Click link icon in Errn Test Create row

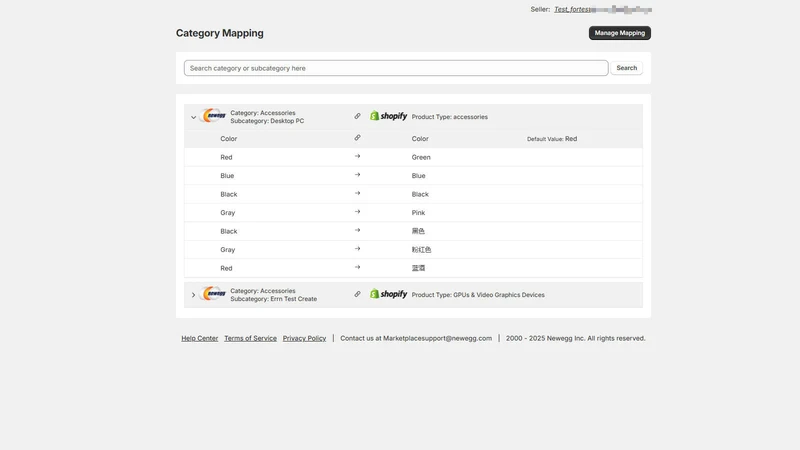click(x=357, y=294)
